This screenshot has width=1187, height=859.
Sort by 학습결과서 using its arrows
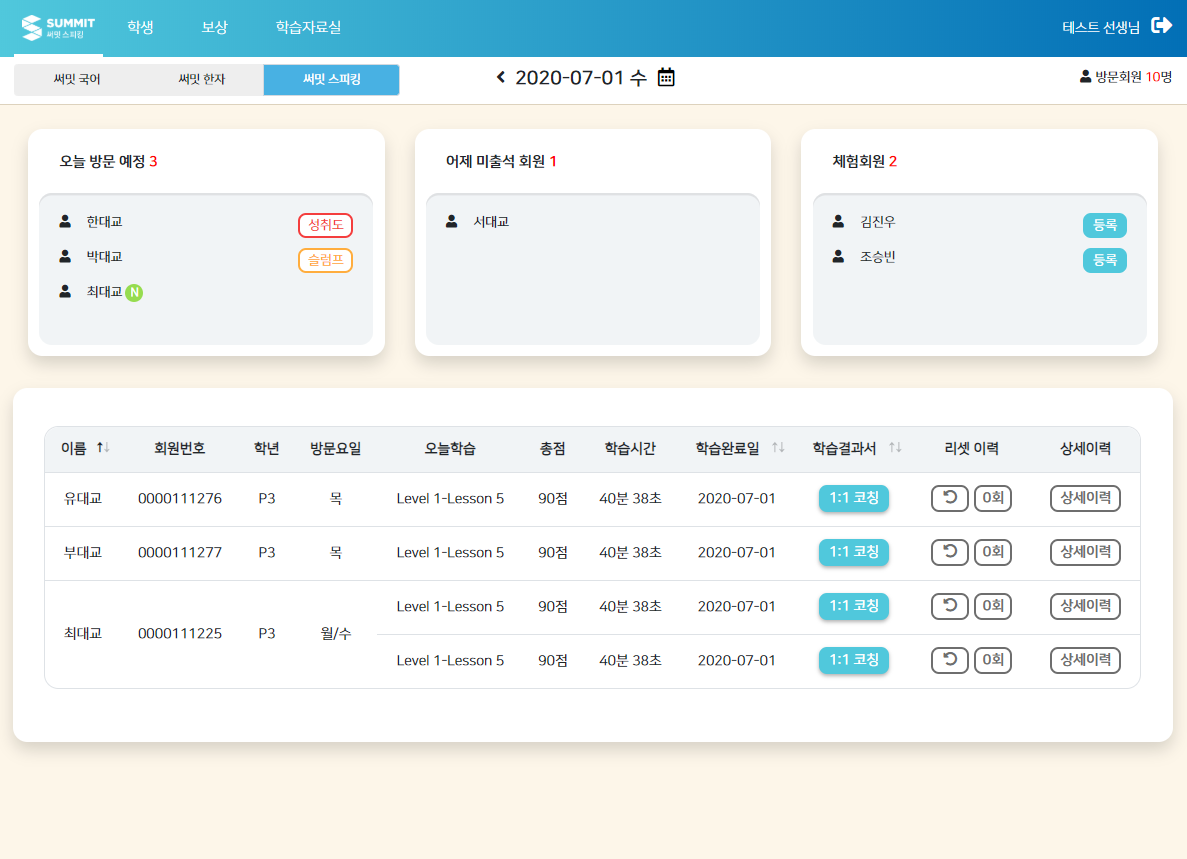(896, 448)
